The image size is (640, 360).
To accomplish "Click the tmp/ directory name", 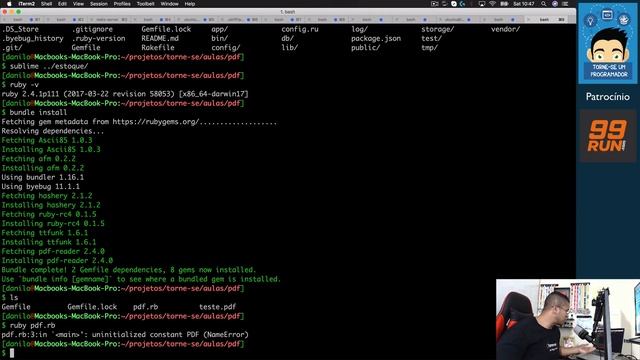I will coord(429,47).
